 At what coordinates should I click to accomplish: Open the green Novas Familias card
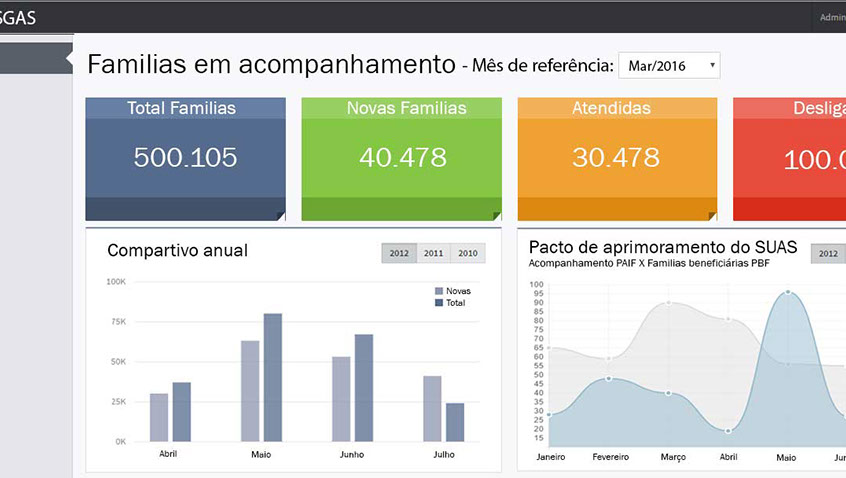pyautogui.click(x=401, y=158)
